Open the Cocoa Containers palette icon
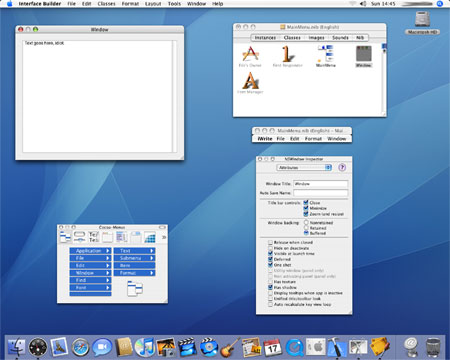450x360 pixels. click(136, 237)
